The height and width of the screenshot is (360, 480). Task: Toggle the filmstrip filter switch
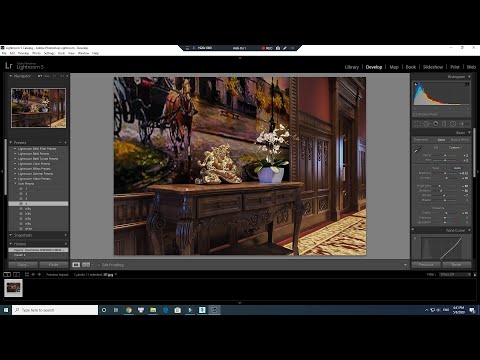point(474,274)
